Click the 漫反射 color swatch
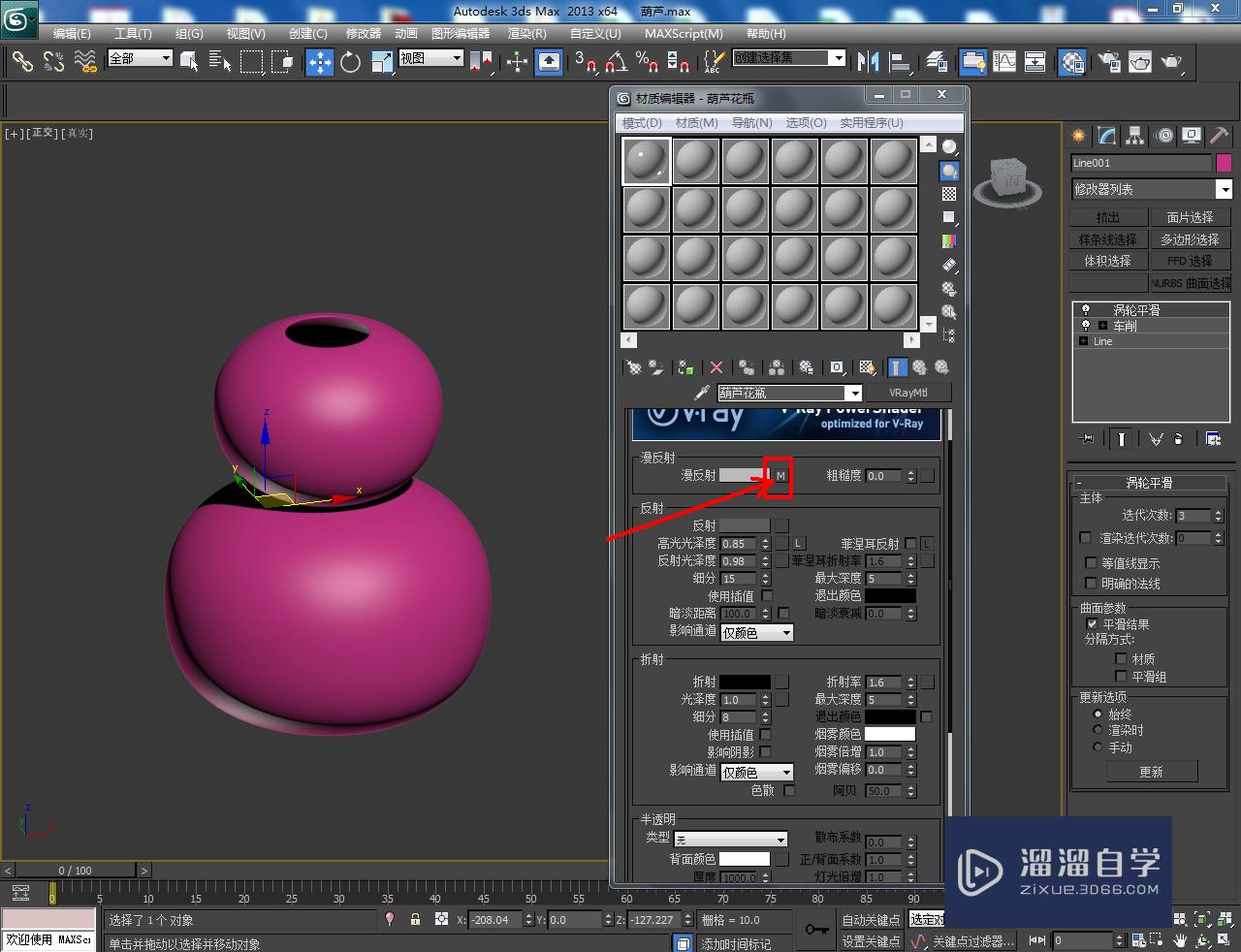 pyautogui.click(x=744, y=476)
